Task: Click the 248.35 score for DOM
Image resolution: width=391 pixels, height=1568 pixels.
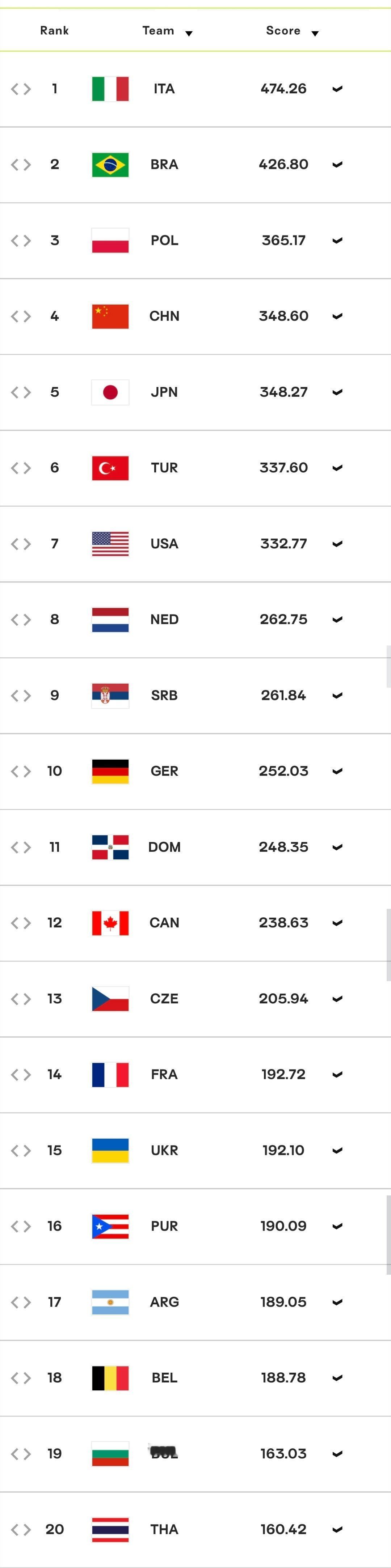Action: [283, 847]
